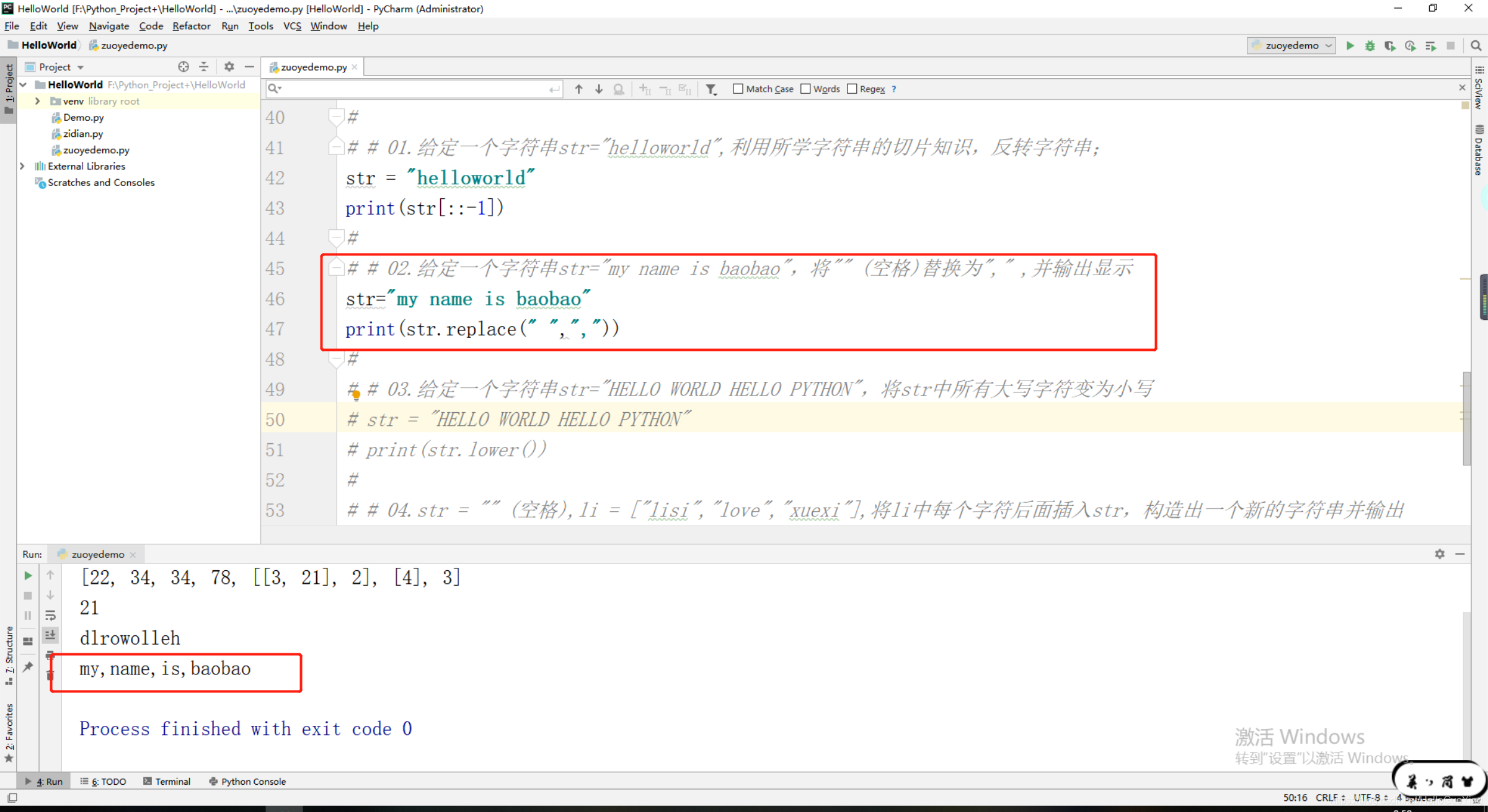Expand External Libraries node

[22, 166]
